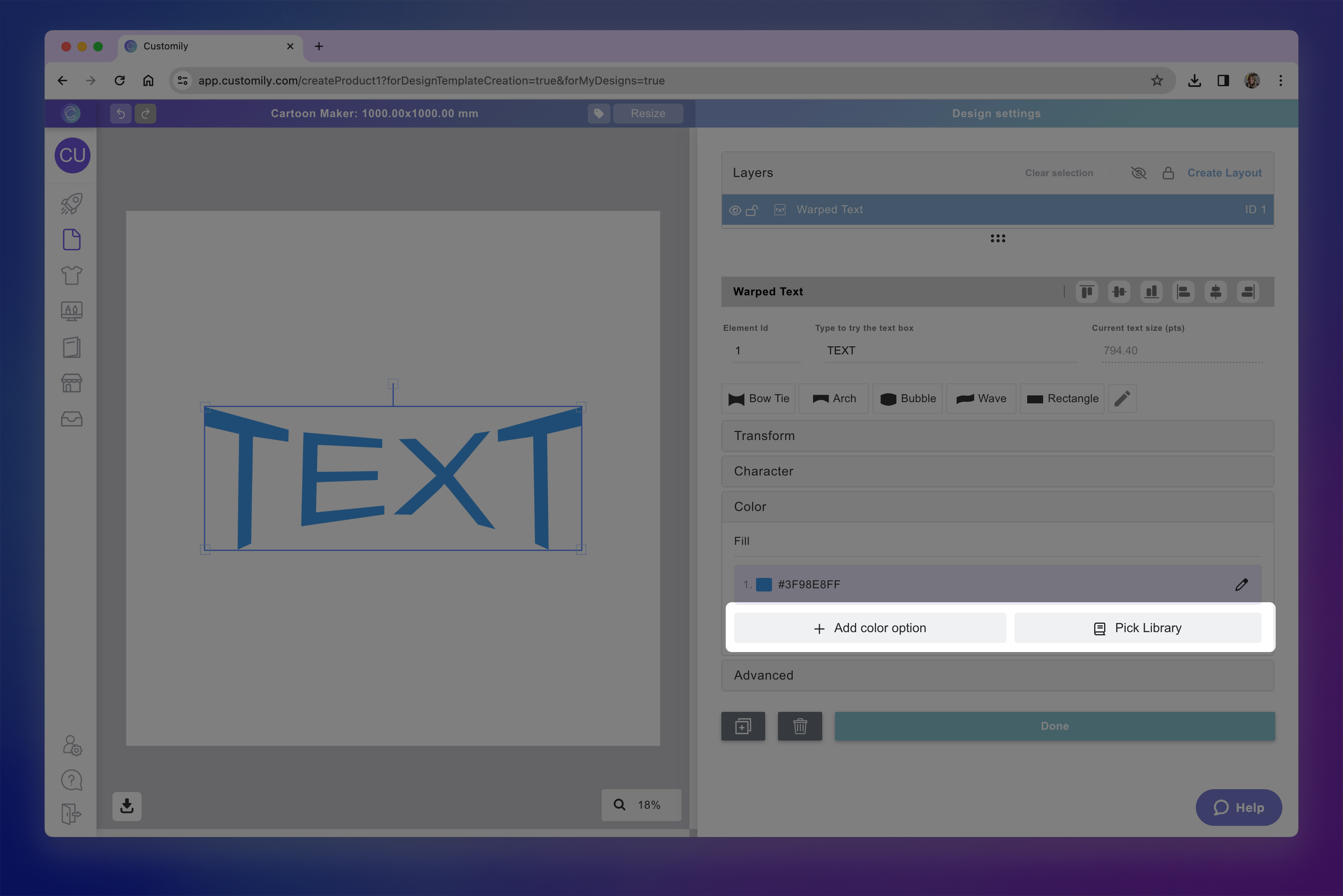Click the undo icon in the top toolbar

click(120, 113)
